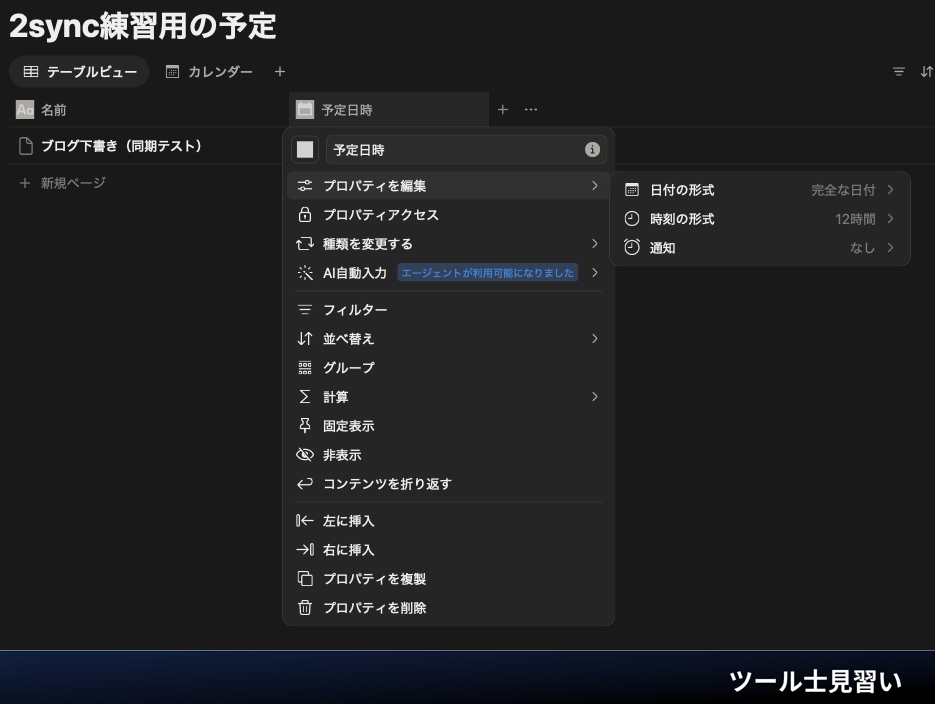This screenshot has width=935, height=704.
Task: Change the property icon square button
Action: tap(305, 150)
